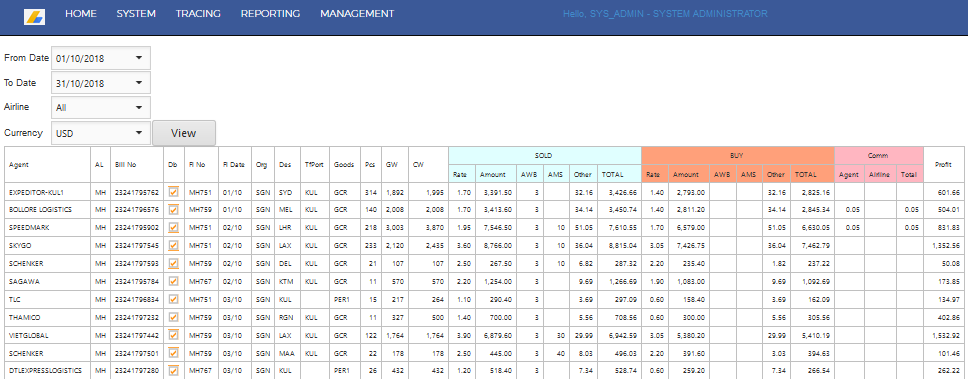Click SOLD total 7,610.55

pos(624,227)
